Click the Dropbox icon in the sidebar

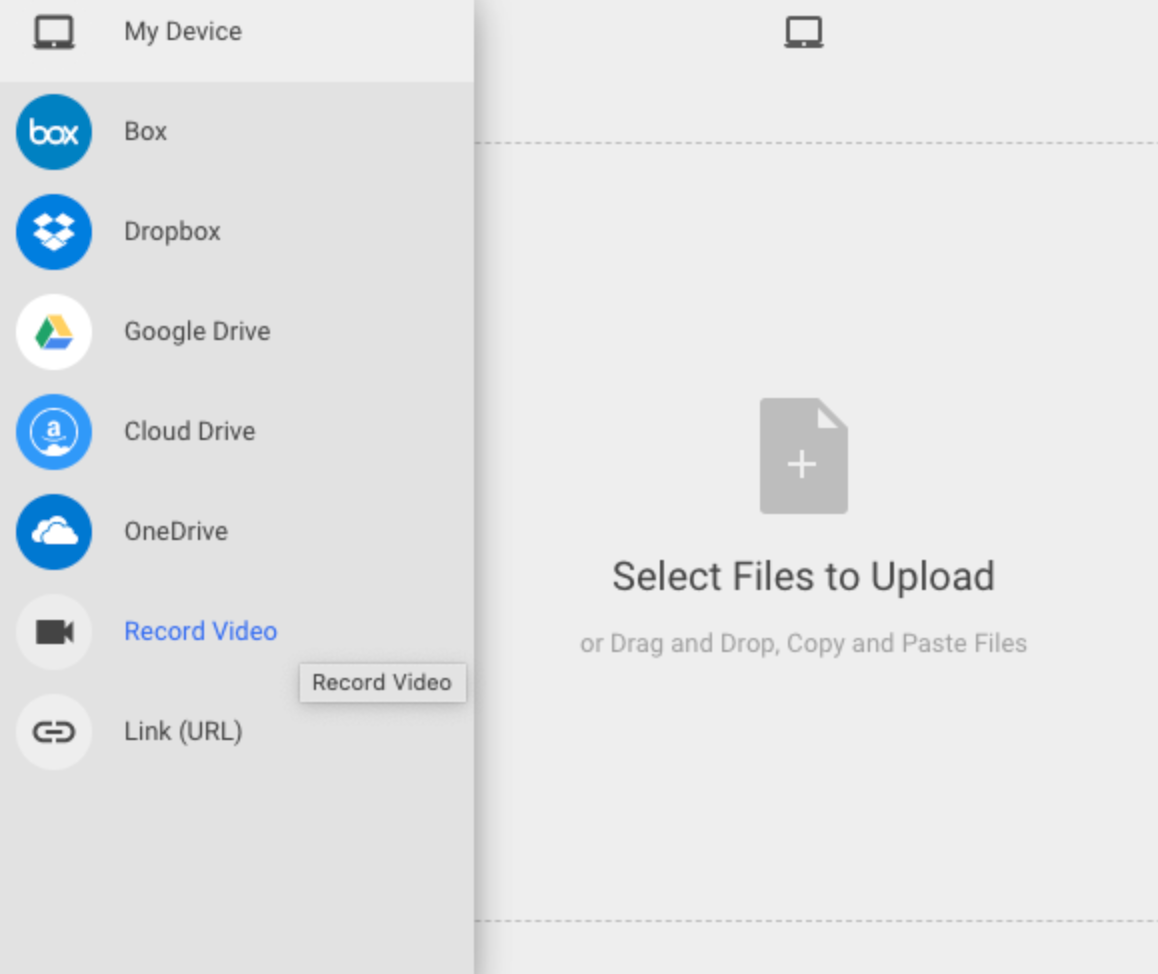point(53,231)
